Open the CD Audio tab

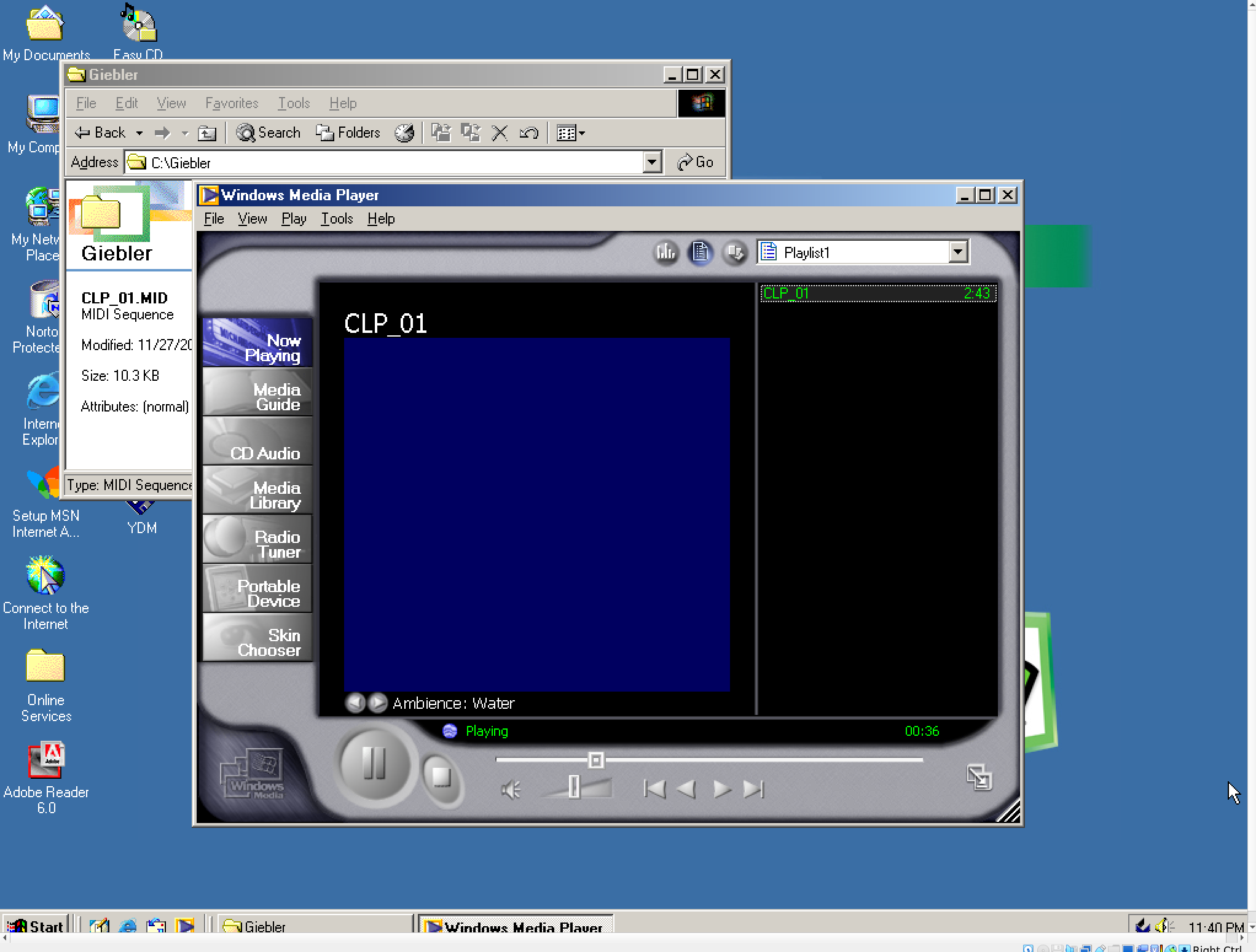(x=257, y=440)
